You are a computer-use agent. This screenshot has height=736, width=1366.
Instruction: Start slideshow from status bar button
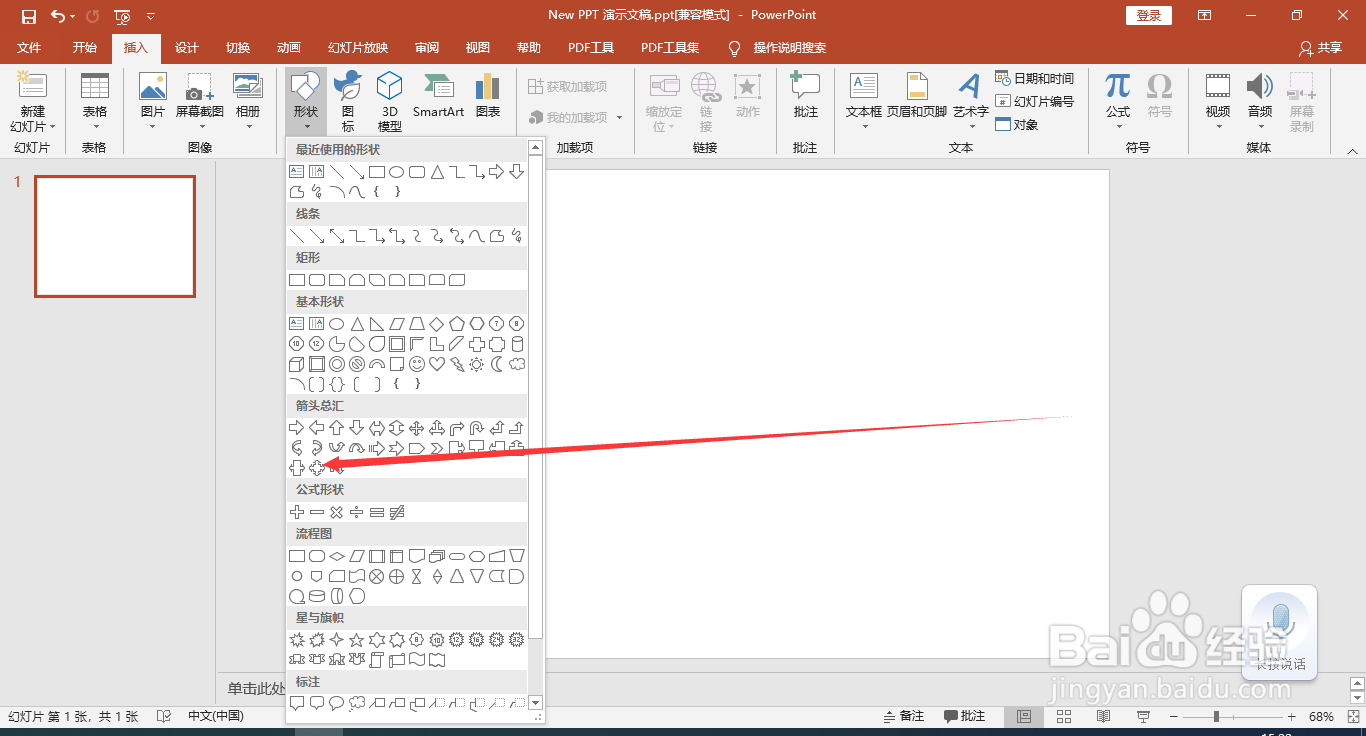click(1144, 717)
